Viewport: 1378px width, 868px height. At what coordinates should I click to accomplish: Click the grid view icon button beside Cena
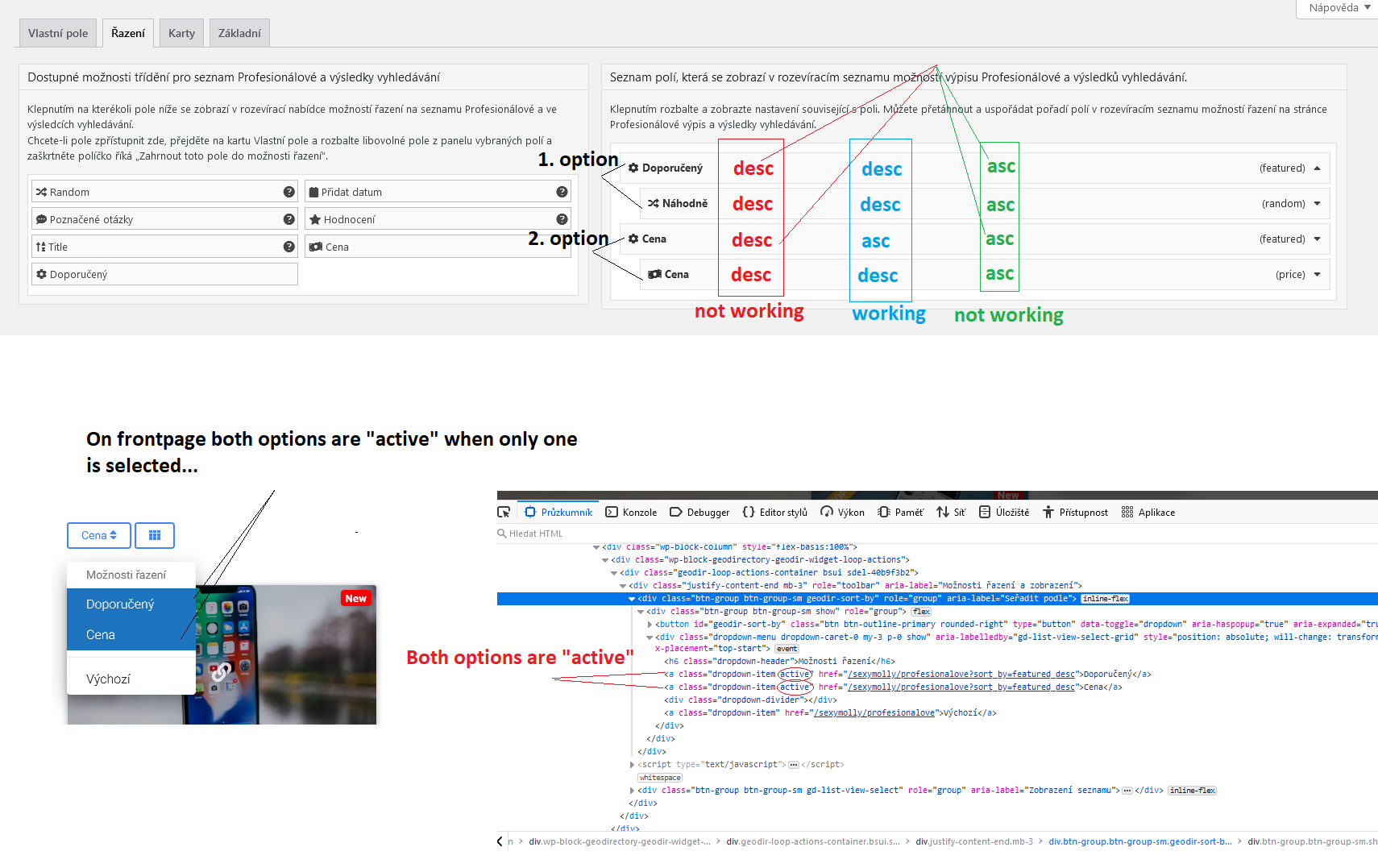click(x=155, y=535)
